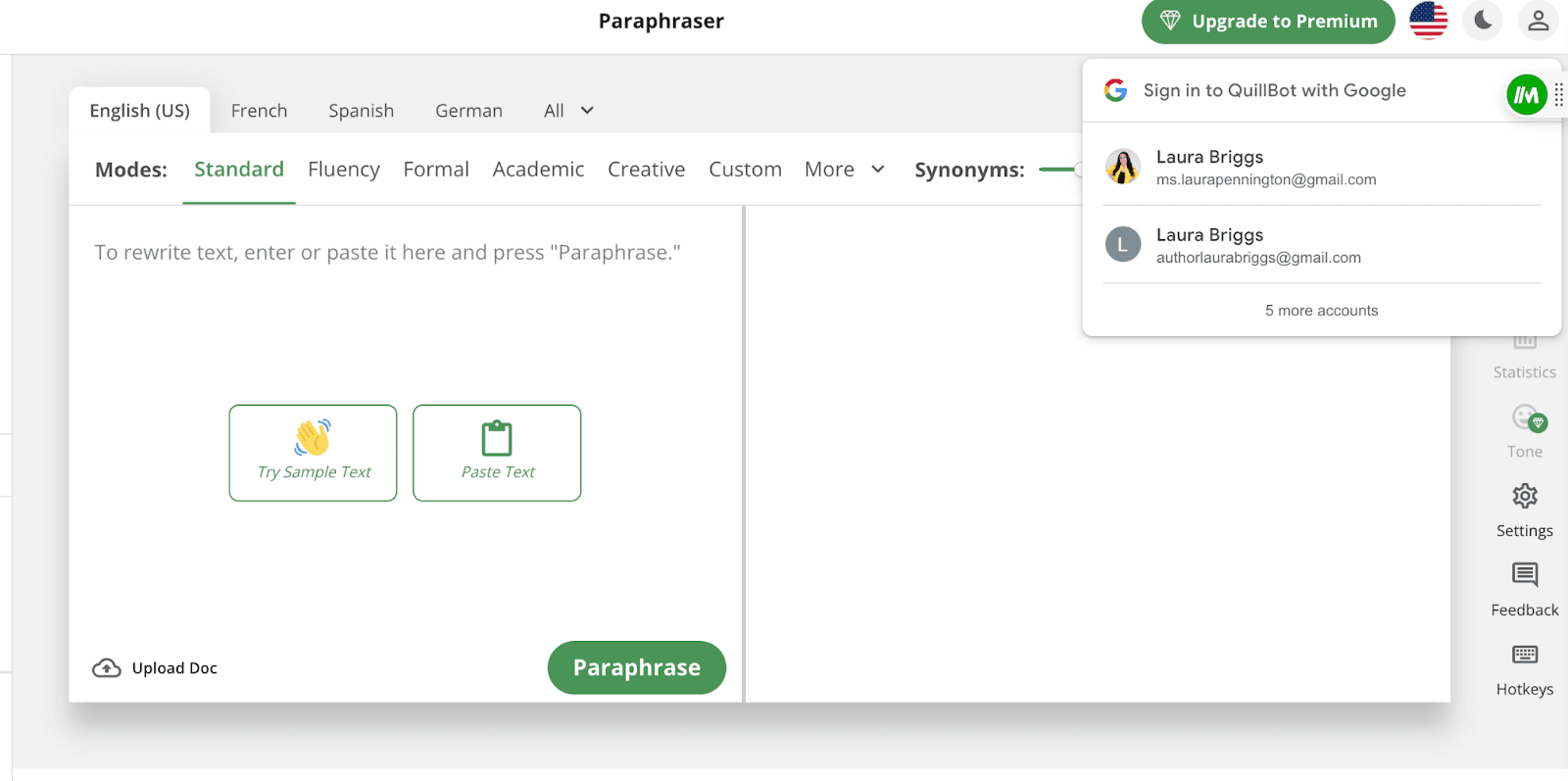Click the Paraphrase button

click(637, 667)
